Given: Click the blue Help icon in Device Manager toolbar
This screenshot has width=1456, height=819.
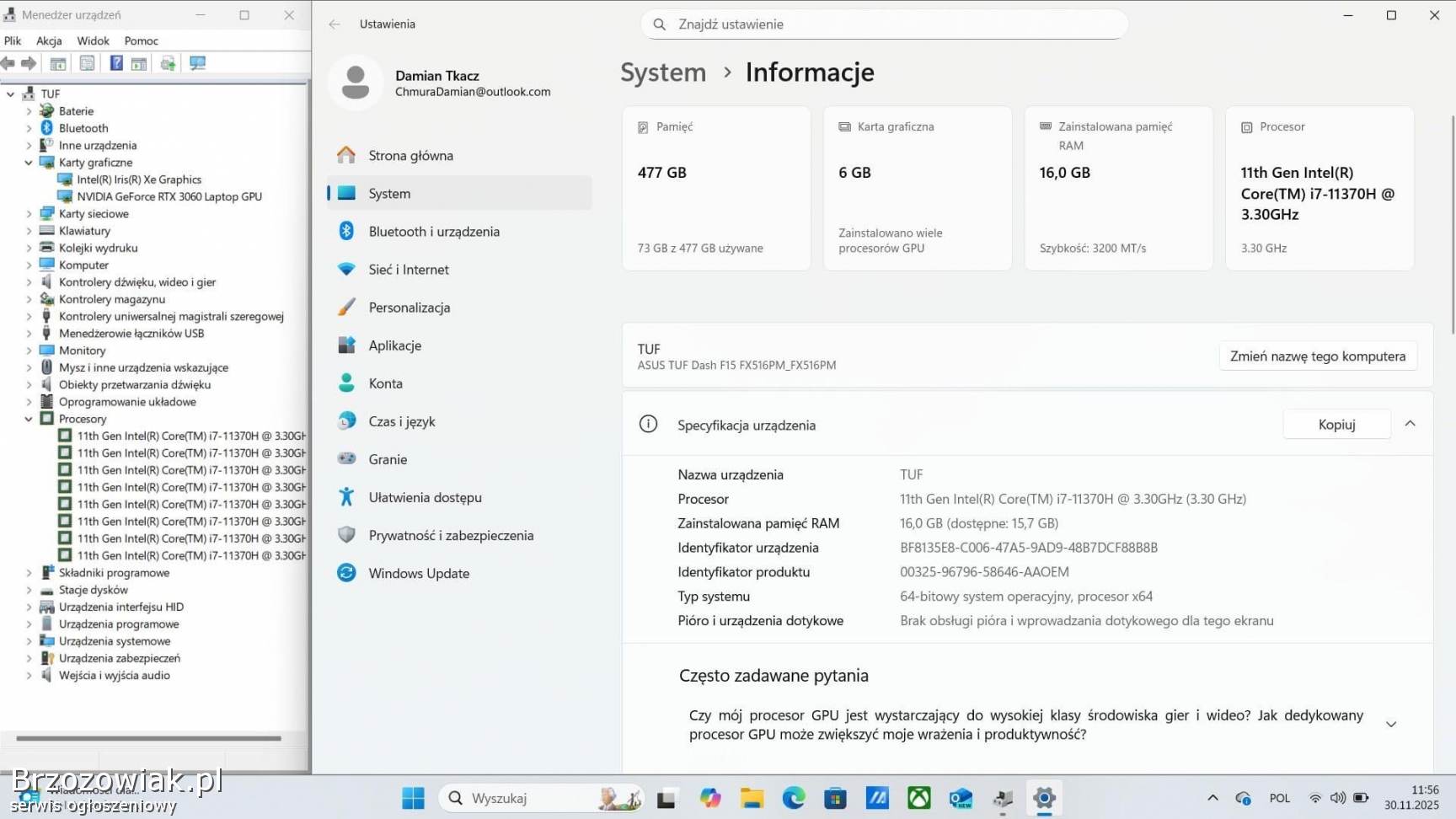Looking at the screenshot, I should (116, 63).
